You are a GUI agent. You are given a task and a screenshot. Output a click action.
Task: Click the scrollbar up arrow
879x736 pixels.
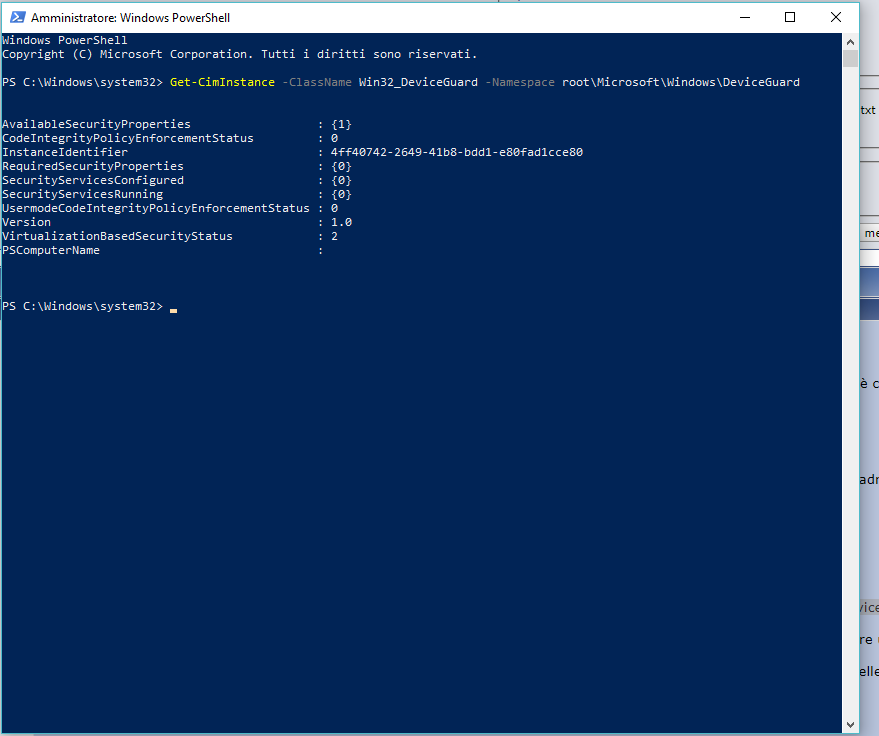(x=850, y=41)
